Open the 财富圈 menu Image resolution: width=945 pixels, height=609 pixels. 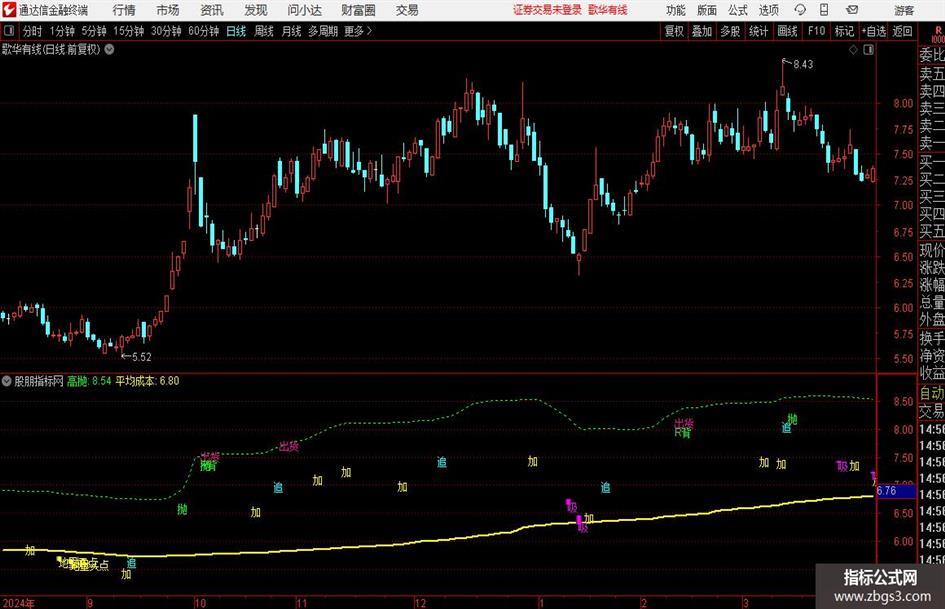tap(358, 10)
